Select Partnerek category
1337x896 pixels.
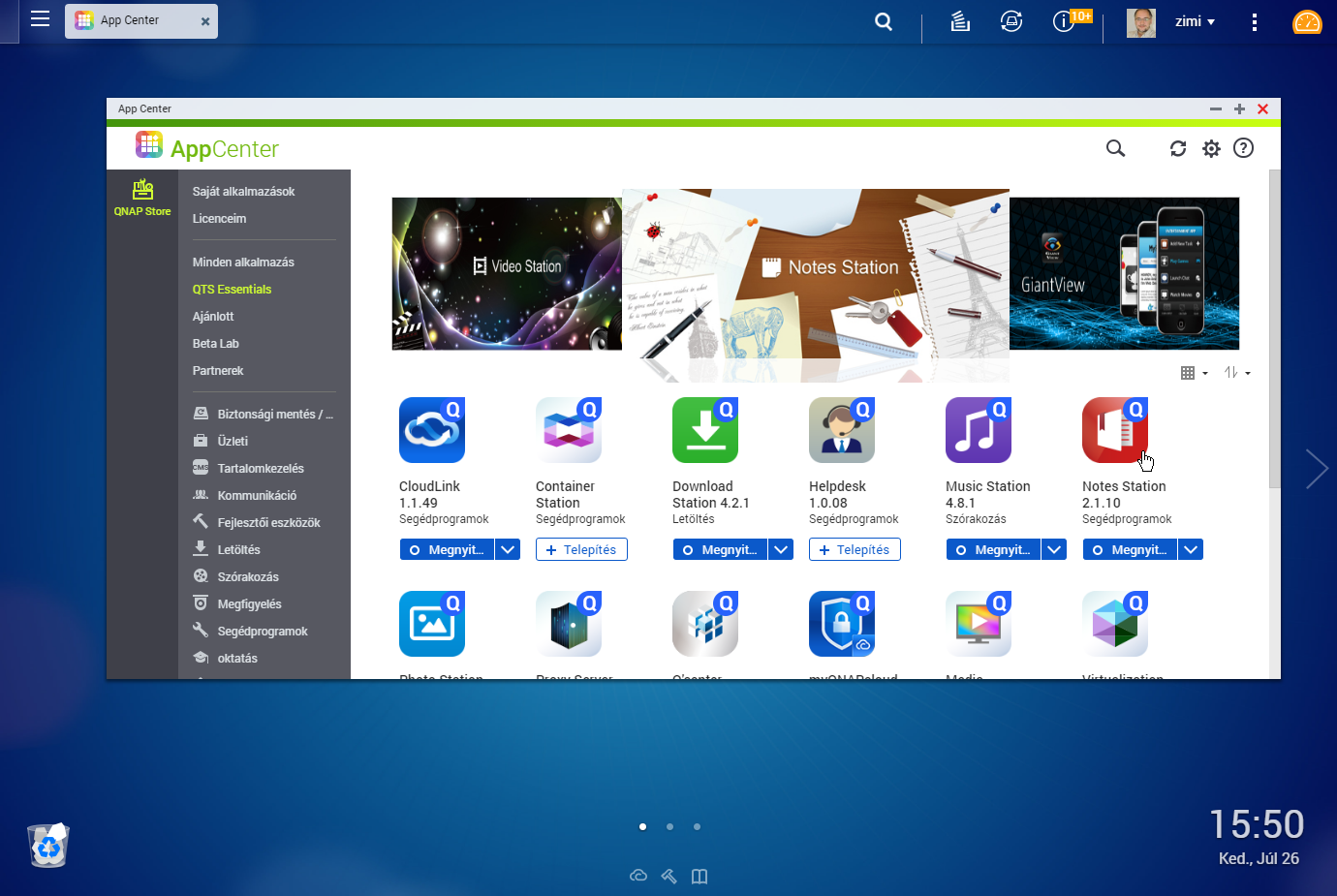tap(218, 371)
